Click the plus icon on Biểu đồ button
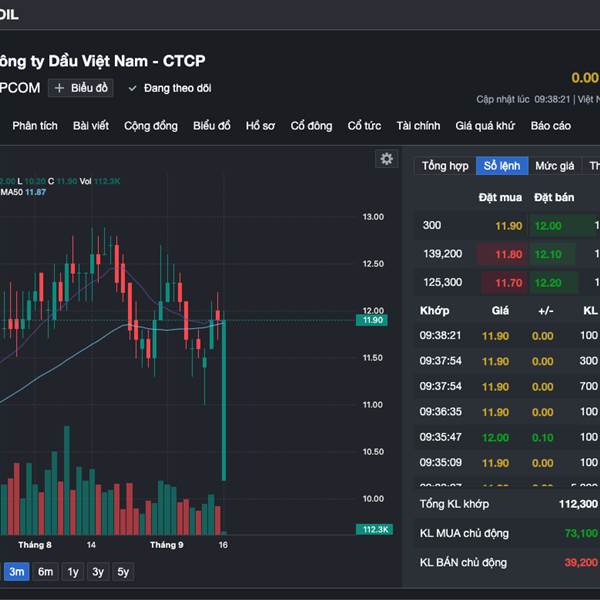 click(x=59, y=88)
